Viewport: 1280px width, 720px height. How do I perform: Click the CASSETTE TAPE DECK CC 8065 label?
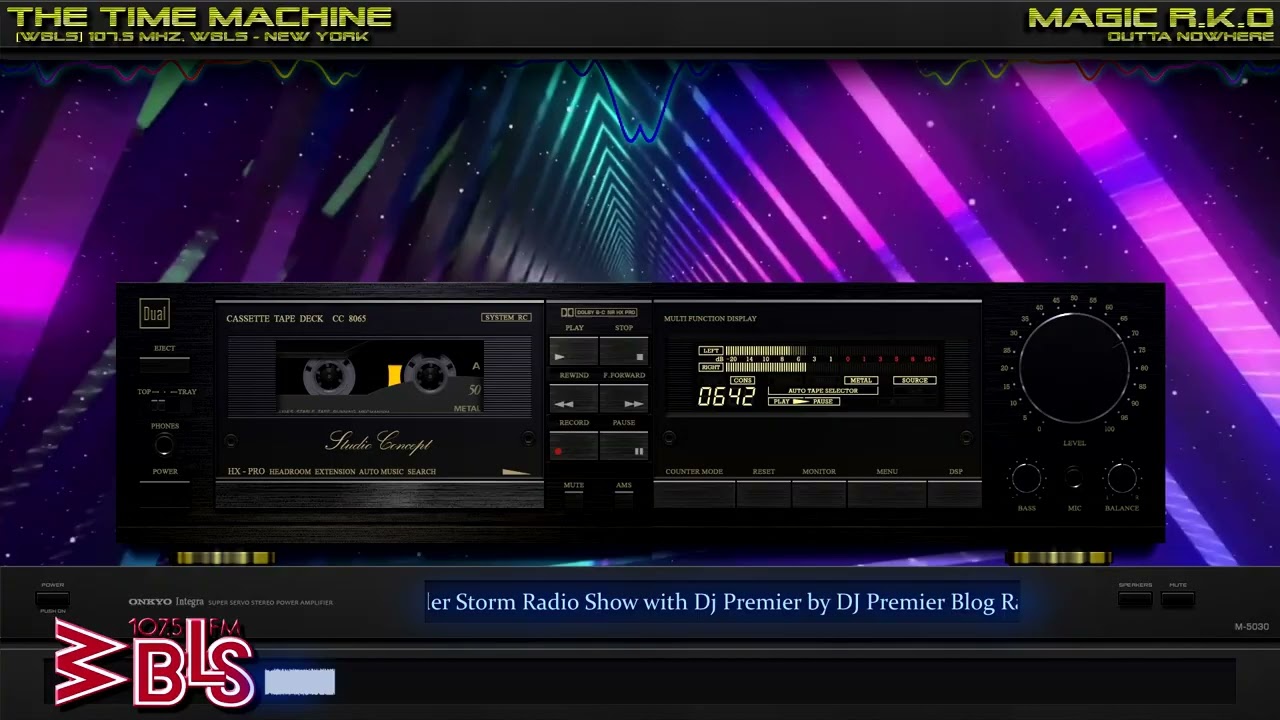click(x=296, y=318)
